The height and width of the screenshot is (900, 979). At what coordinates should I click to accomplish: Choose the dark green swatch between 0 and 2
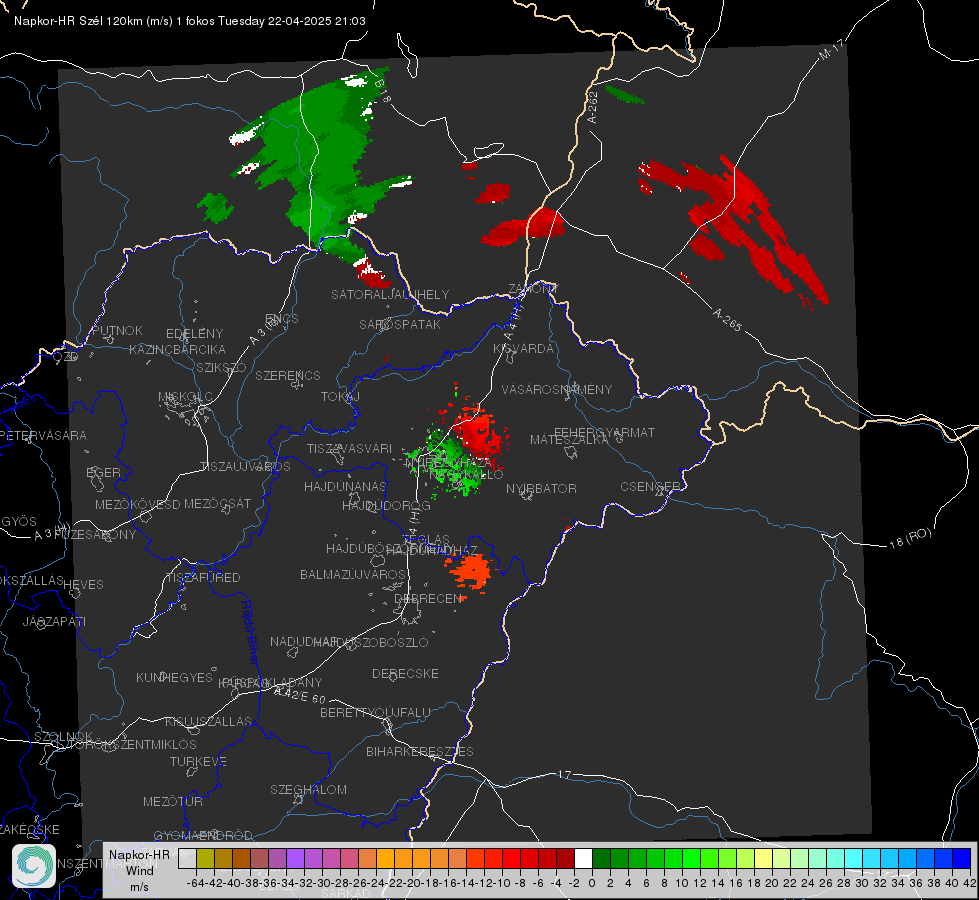click(x=601, y=858)
